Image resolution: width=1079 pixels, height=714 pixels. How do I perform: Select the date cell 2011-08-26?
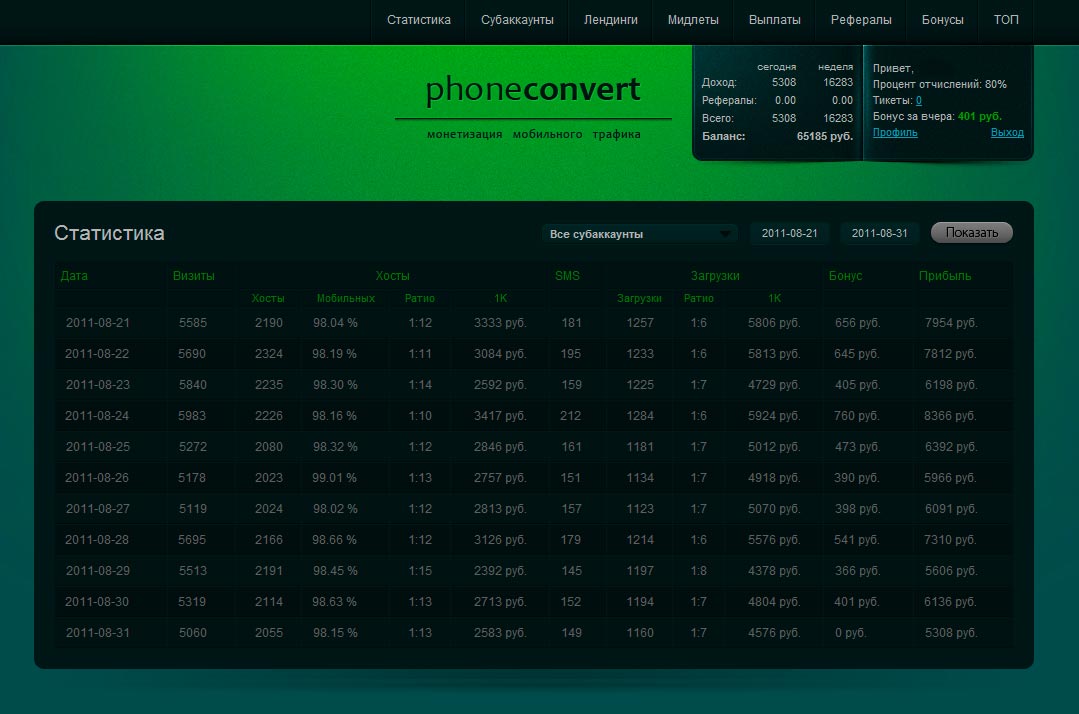tap(97, 477)
